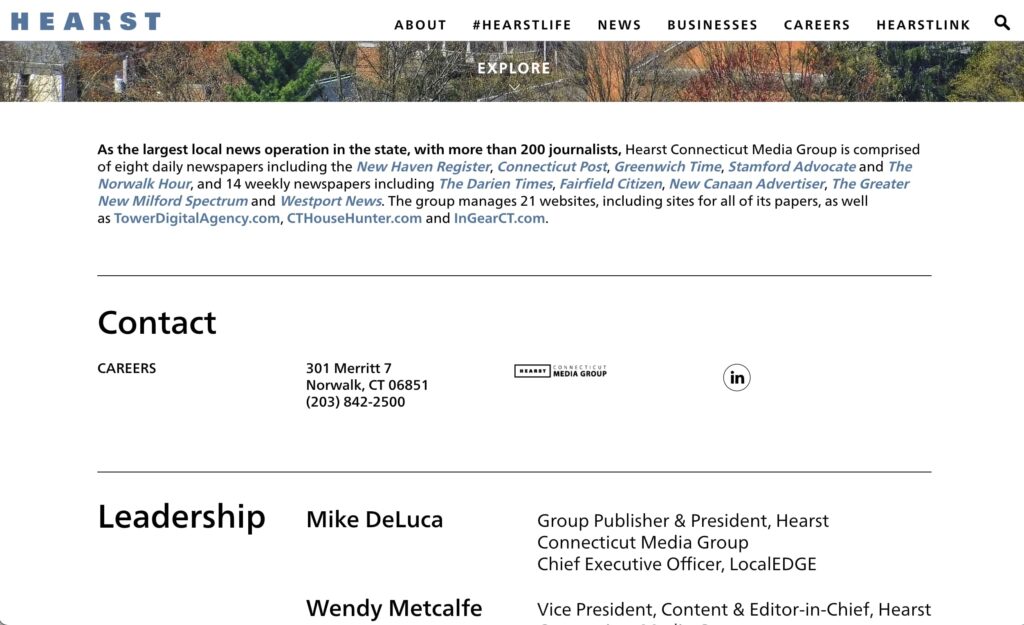1024x625 pixels.
Task: Click the search magnifier icon
Action: point(1002,23)
